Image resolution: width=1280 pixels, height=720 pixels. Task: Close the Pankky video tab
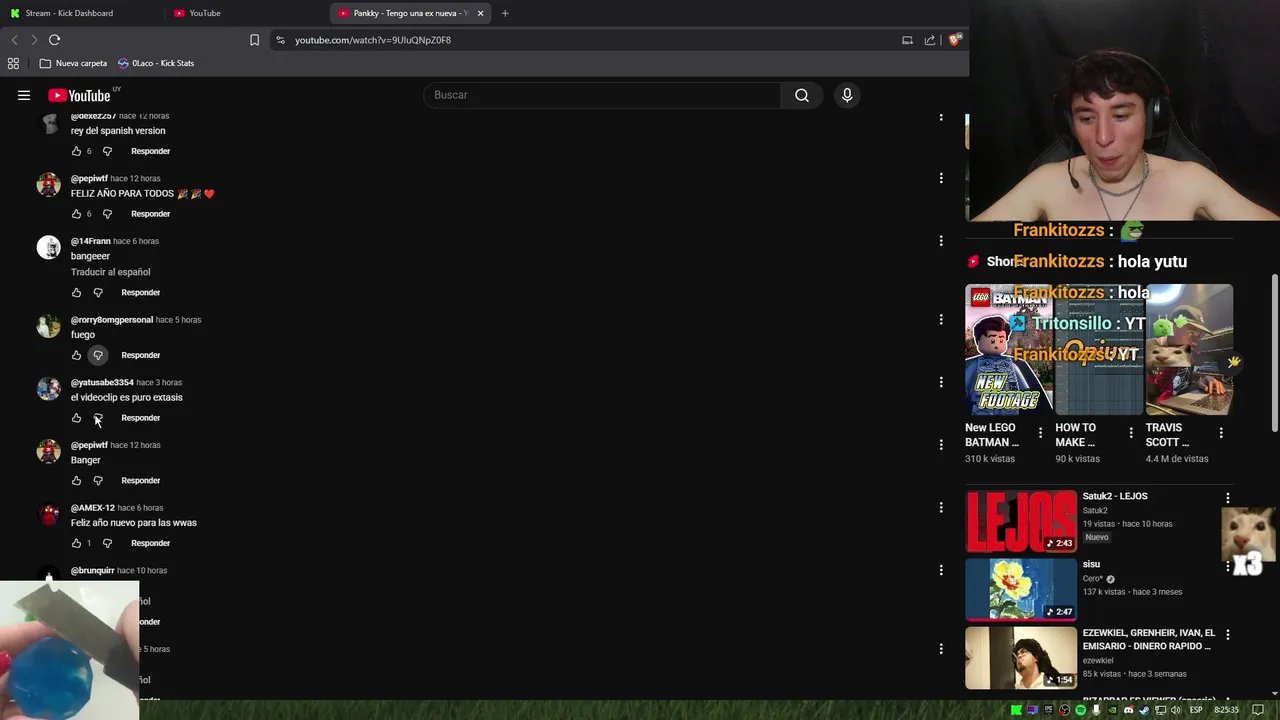click(x=480, y=13)
